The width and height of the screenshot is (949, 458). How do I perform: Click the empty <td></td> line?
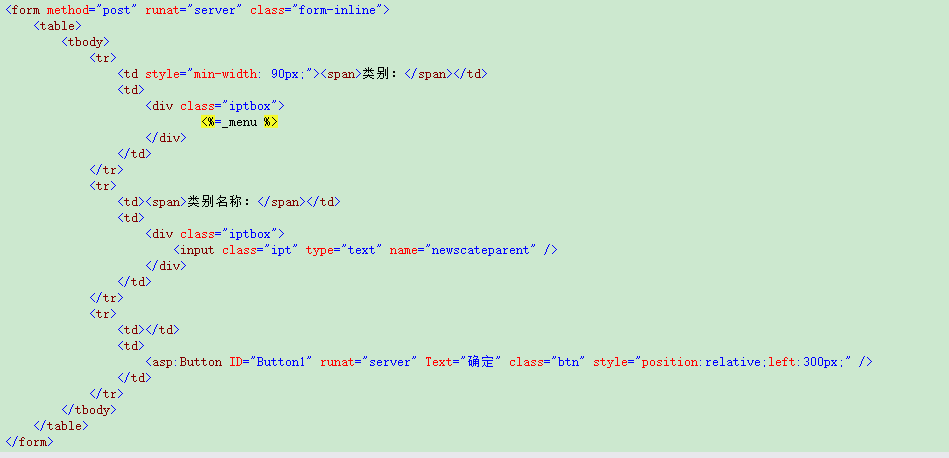tap(148, 330)
